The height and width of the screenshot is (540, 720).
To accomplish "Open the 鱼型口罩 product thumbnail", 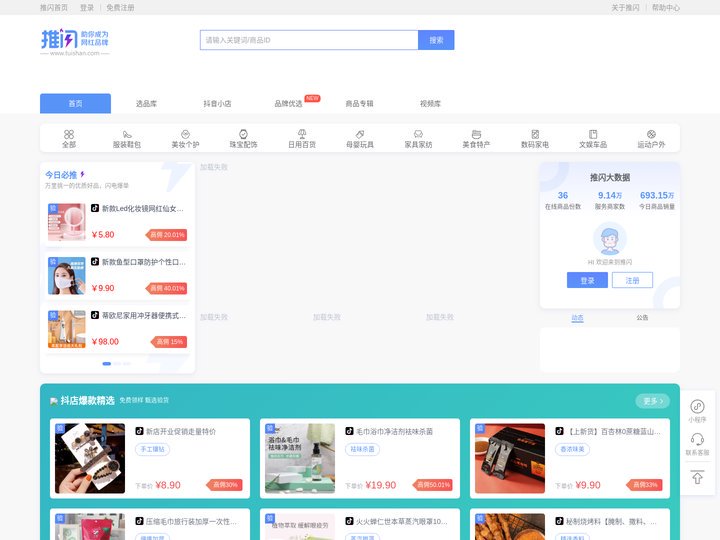I will pyautogui.click(x=67, y=276).
